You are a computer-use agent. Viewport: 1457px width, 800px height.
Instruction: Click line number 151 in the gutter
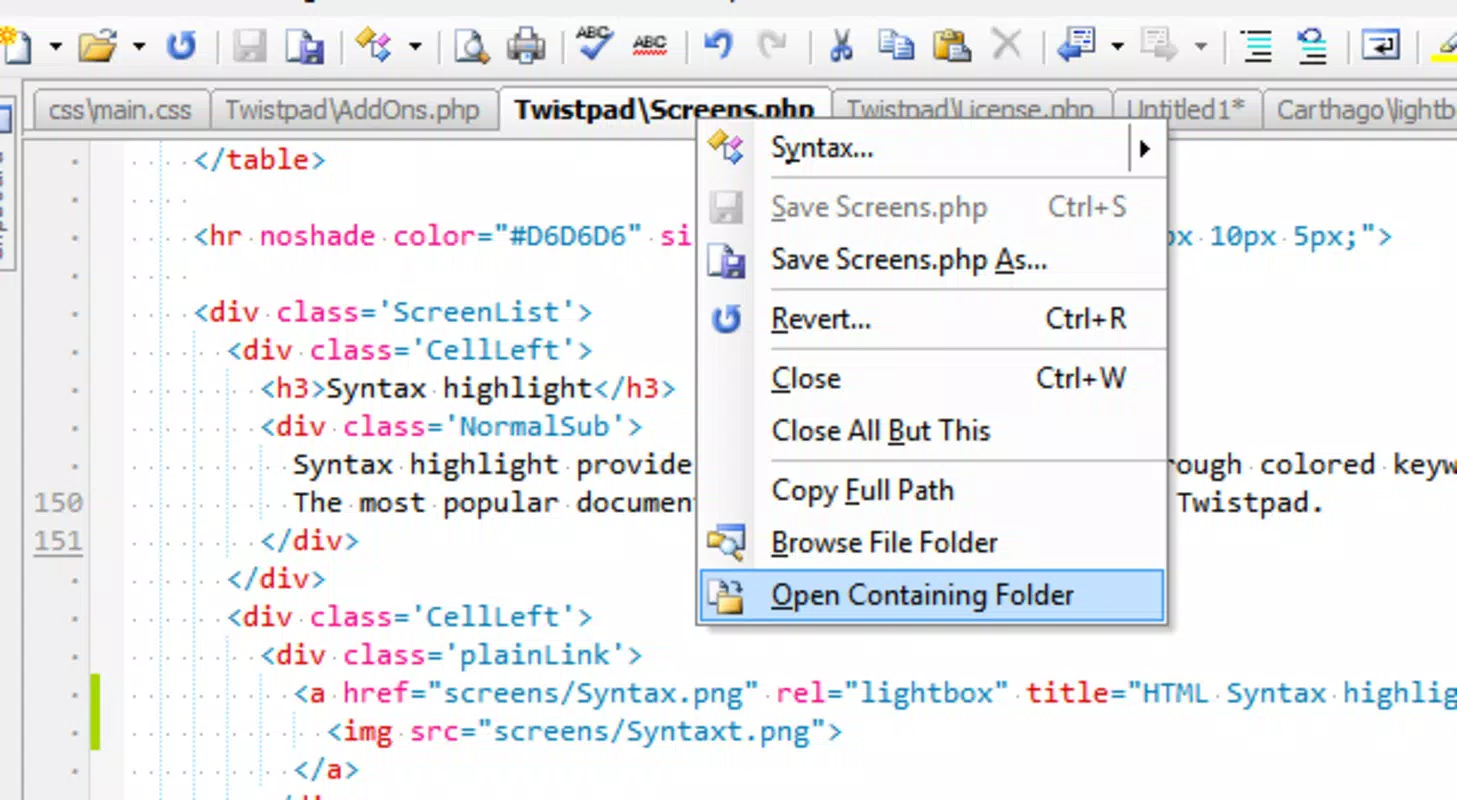click(x=58, y=541)
